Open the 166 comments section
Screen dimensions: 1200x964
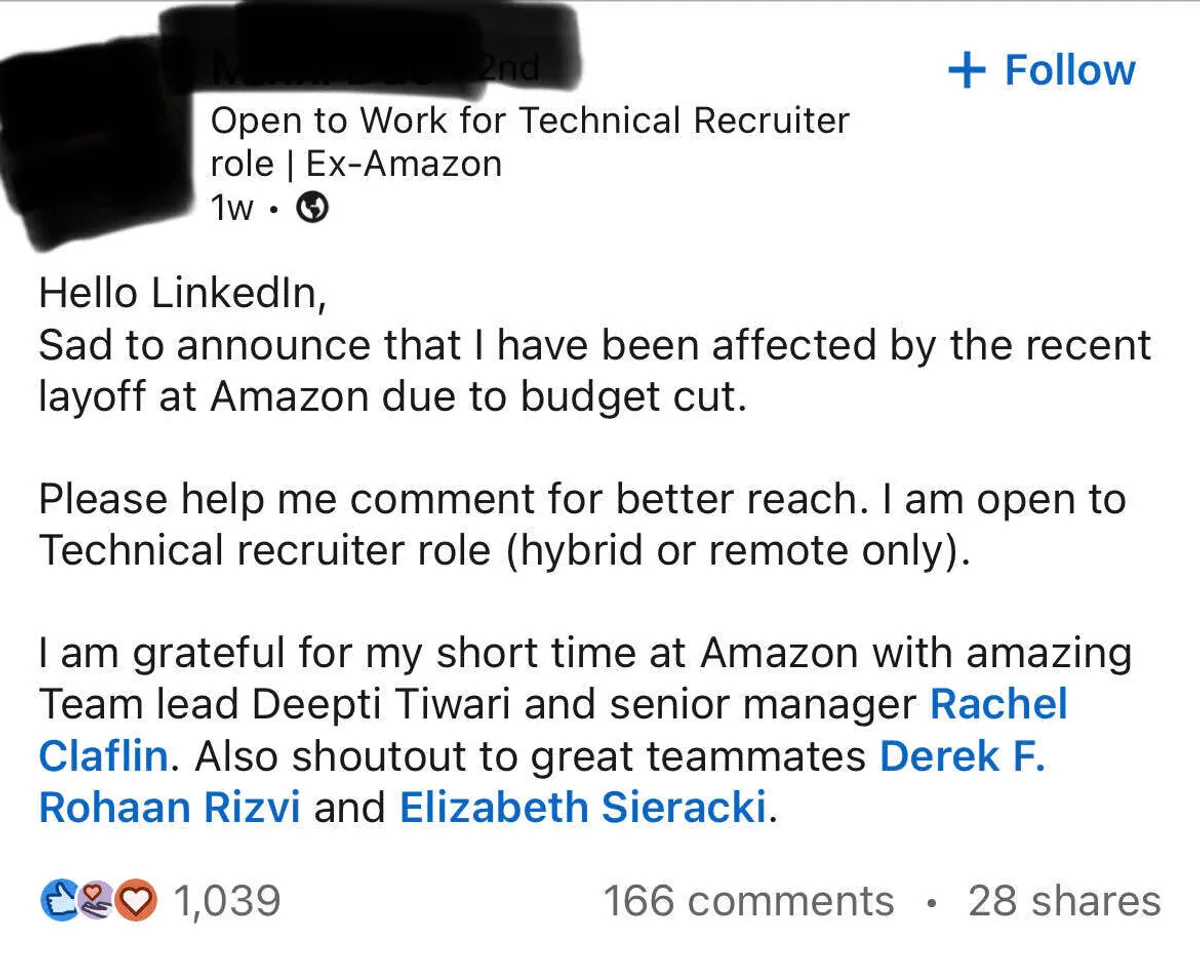[x=748, y=901]
